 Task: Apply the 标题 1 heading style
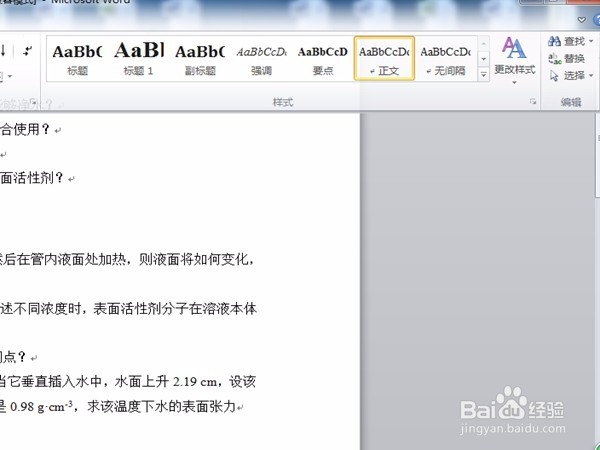coord(139,59)
